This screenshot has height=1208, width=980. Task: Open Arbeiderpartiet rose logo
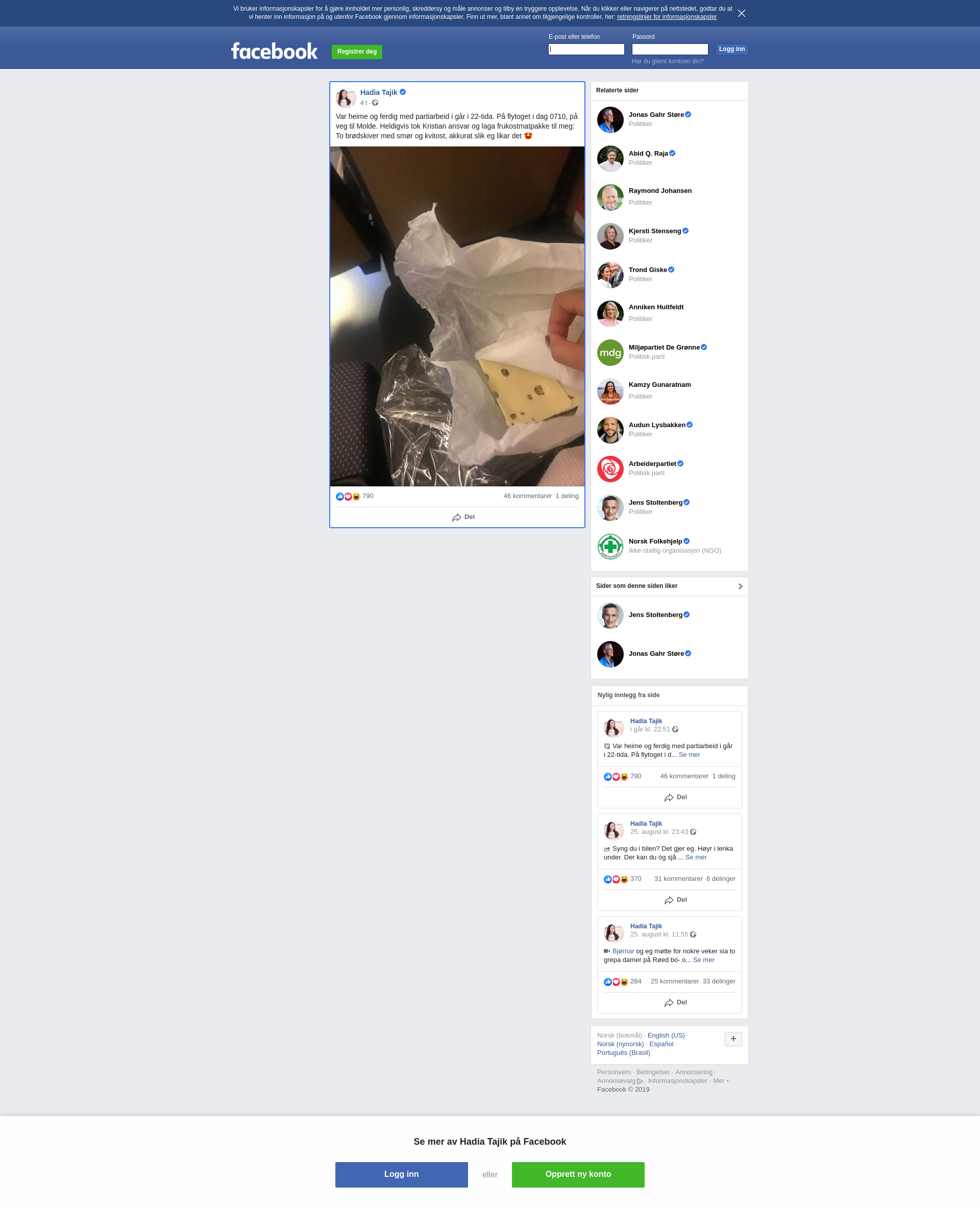pyautogui.click(x=610, y=469)
